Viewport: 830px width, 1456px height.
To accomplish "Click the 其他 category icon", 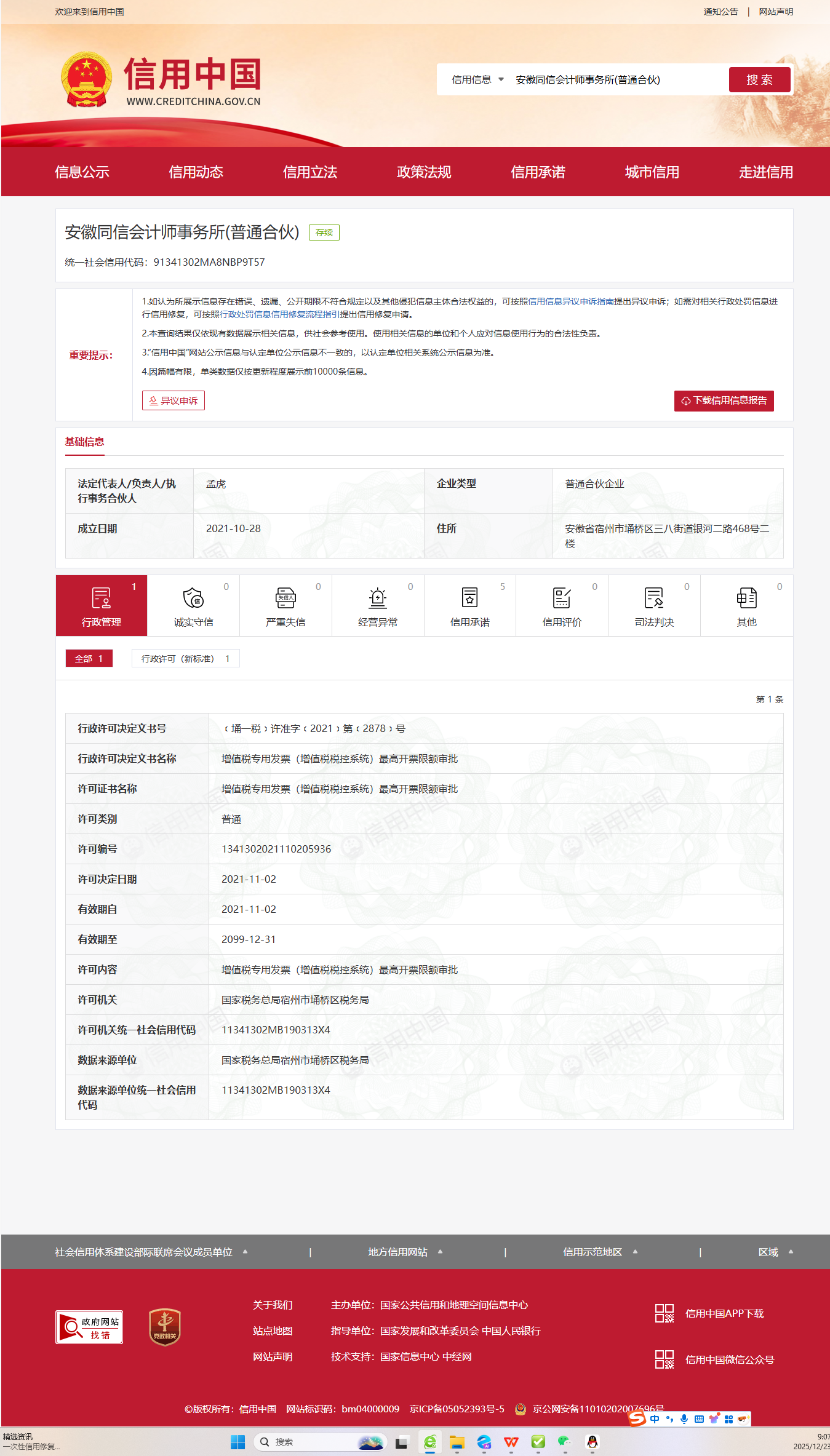I will (746, 597).
